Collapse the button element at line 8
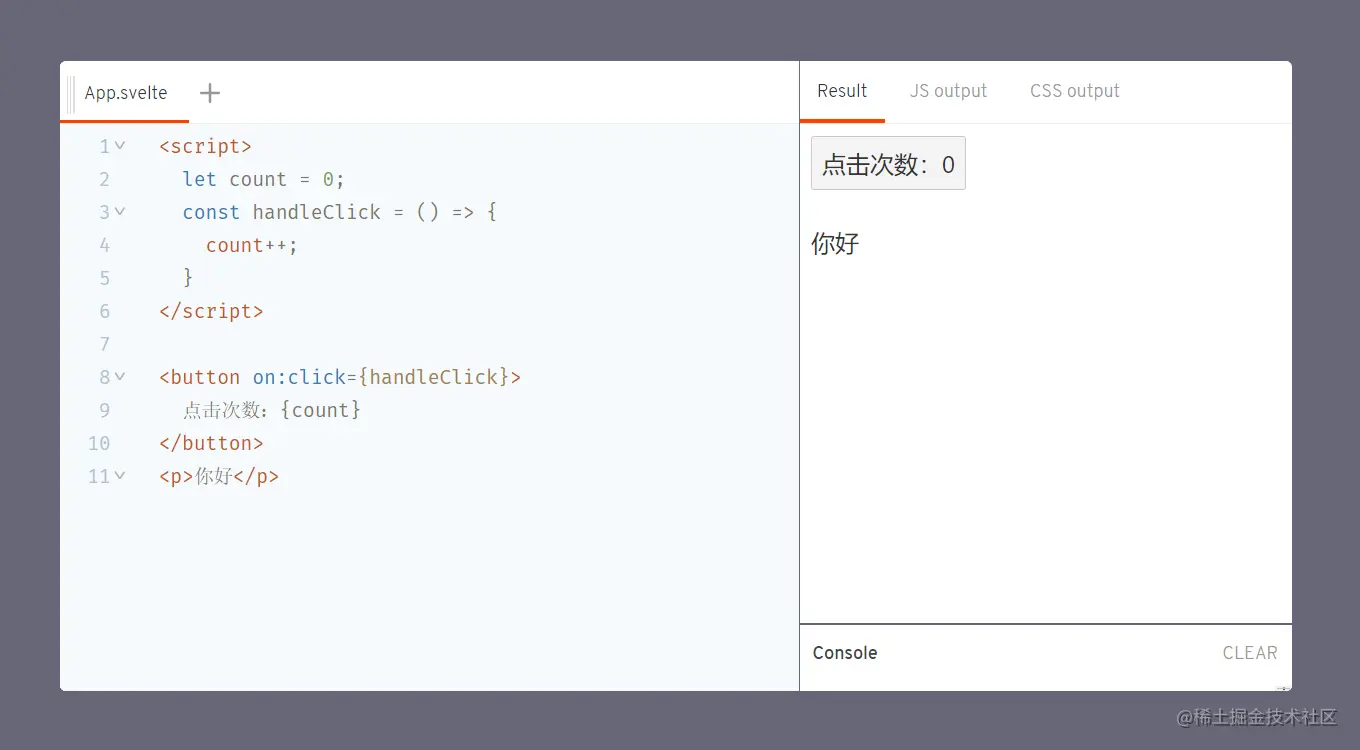The width and height of the screenshot is (1360, 750). [120, 377]
